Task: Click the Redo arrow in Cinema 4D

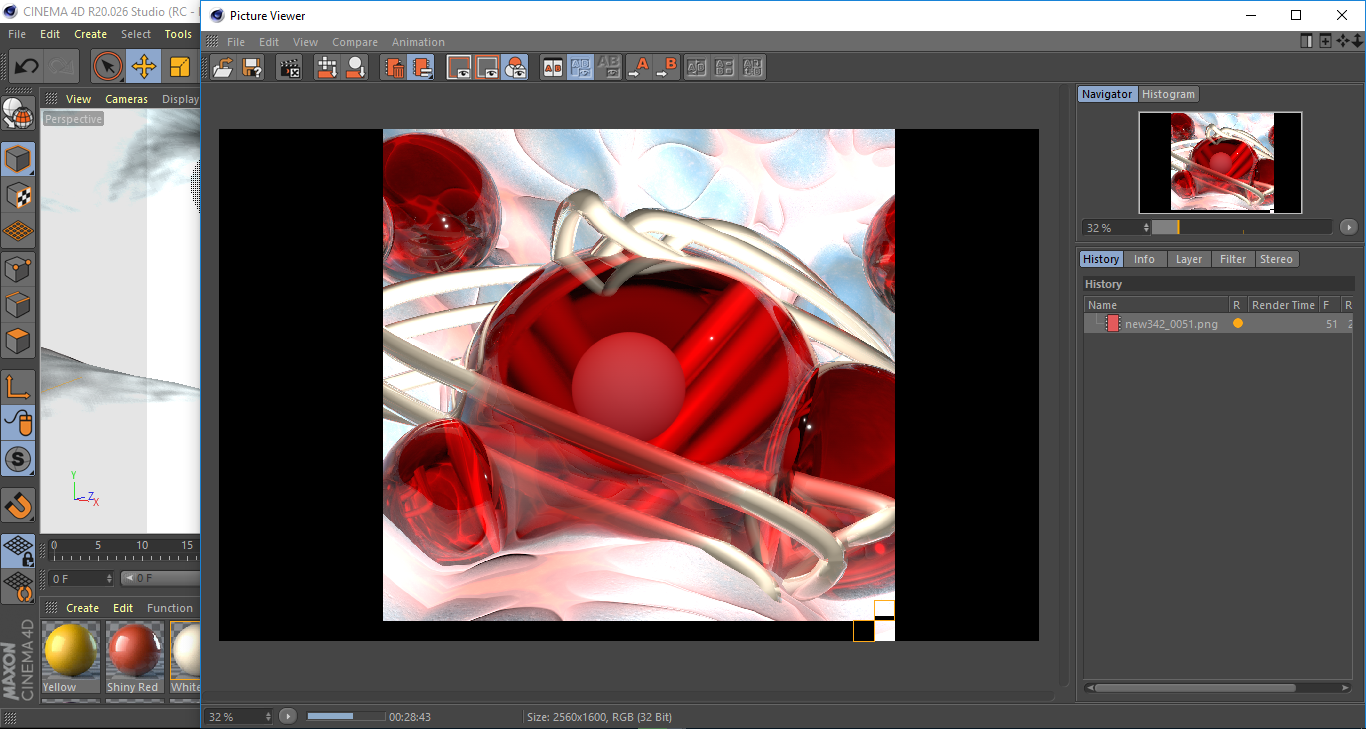Action: tap(62, 67)
